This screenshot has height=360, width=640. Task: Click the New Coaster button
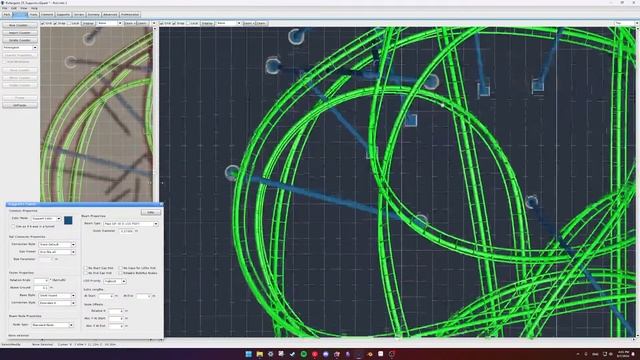pyautogui.click(x=20, y=25)
